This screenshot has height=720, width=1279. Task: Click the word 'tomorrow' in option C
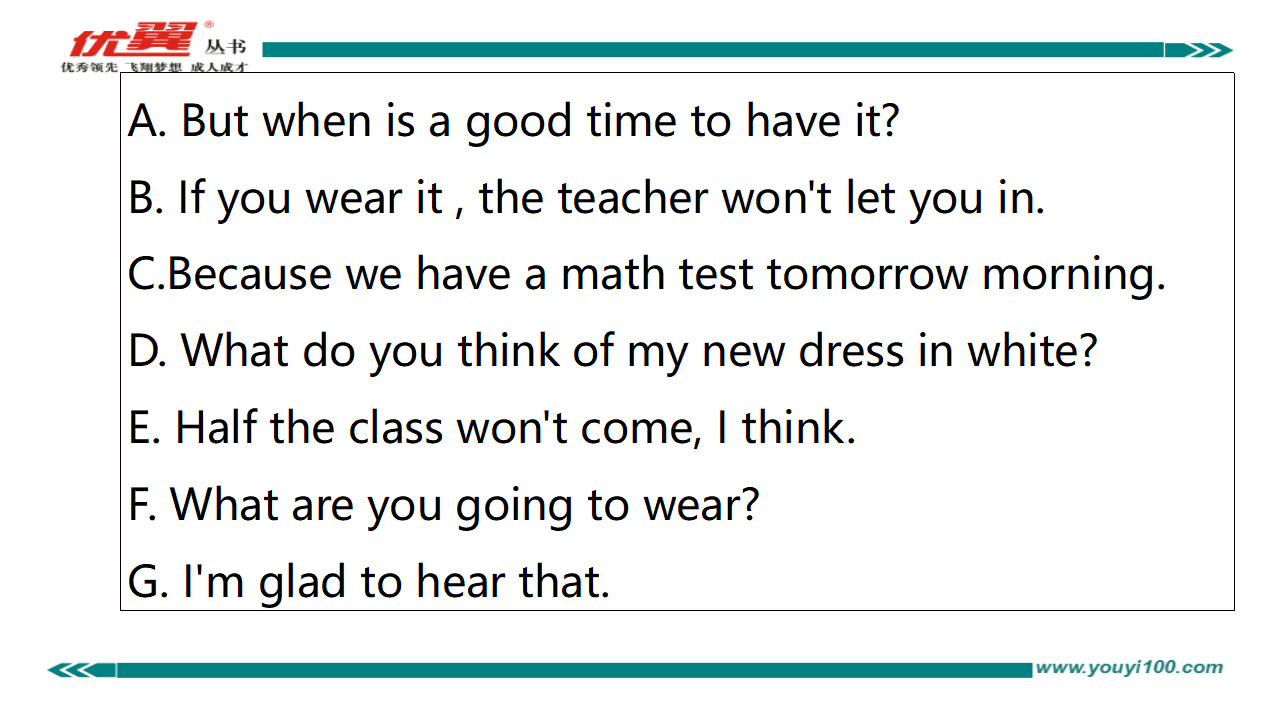coord(868,274)
